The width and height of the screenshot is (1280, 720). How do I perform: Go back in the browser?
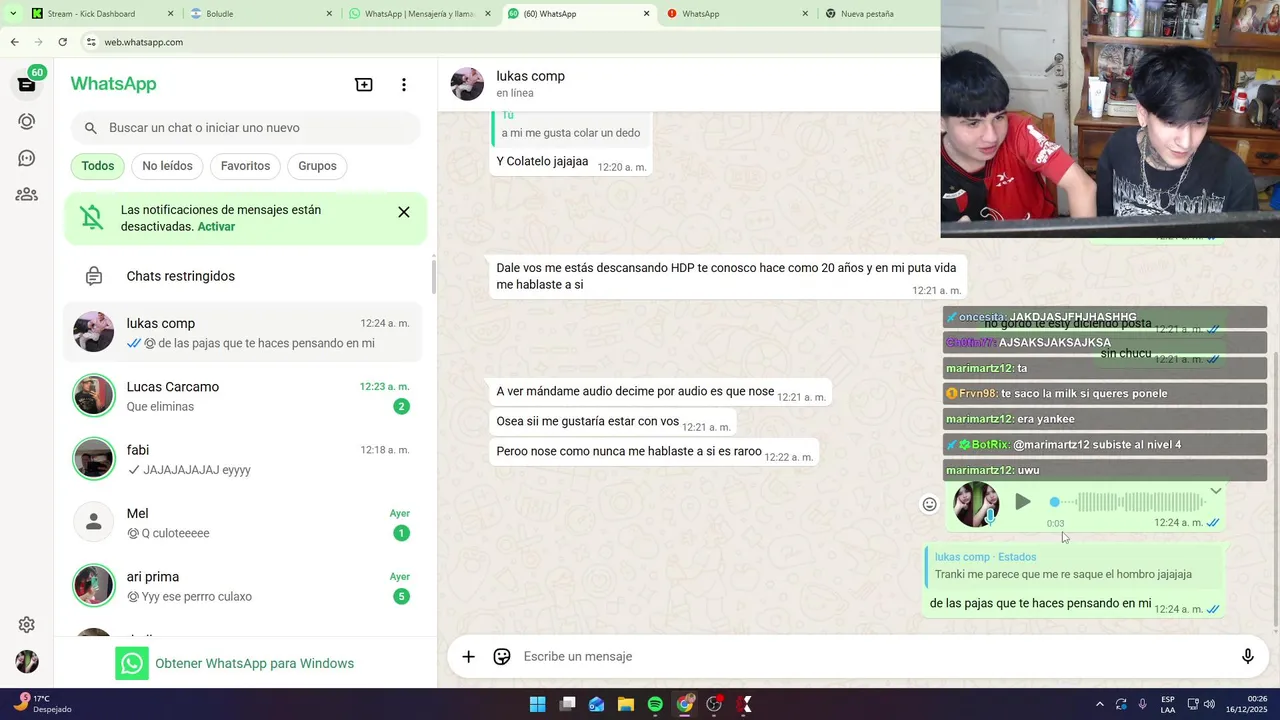pyautogui.click(x=14, y=42)
